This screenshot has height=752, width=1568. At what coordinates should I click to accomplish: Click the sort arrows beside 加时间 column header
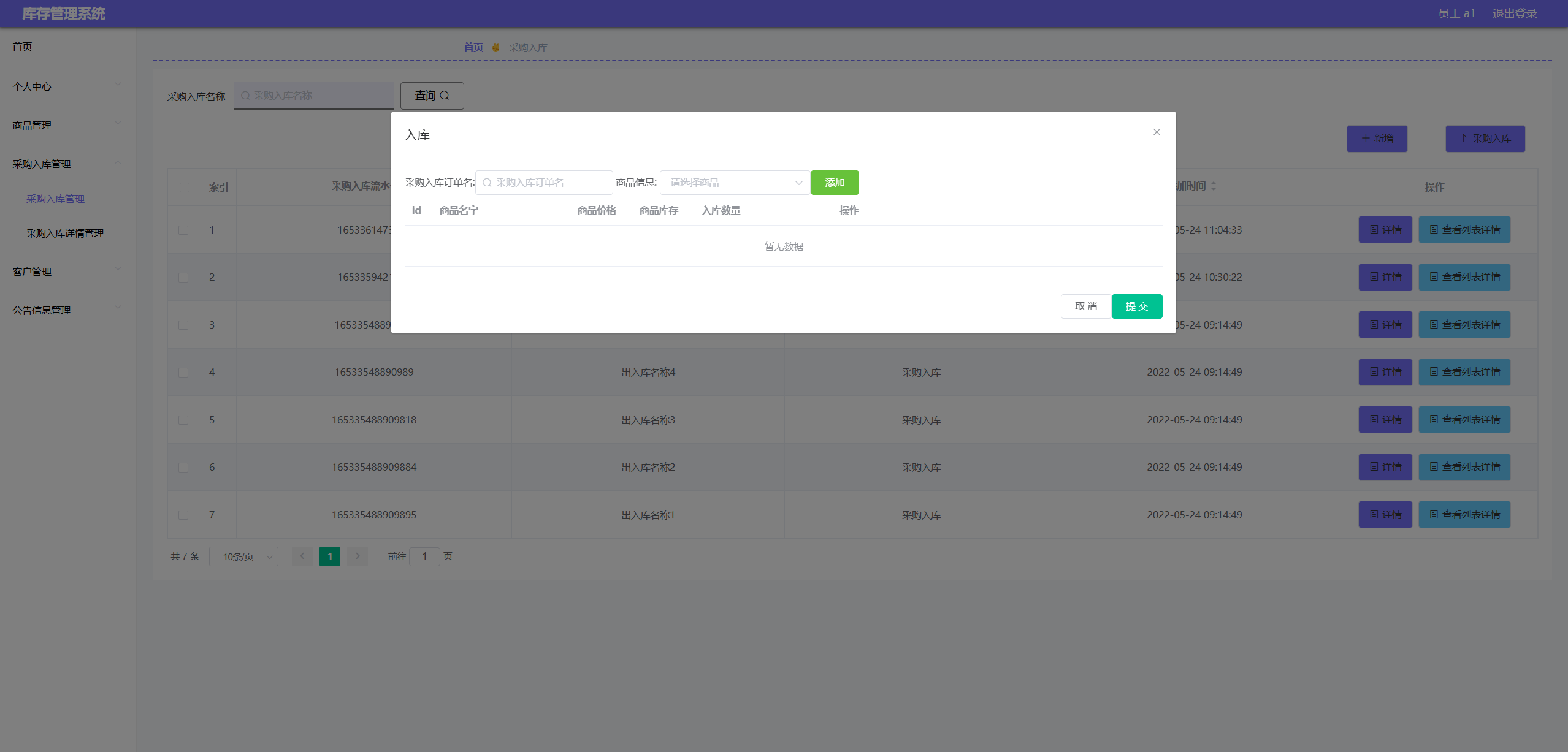tap(1214, 186)
